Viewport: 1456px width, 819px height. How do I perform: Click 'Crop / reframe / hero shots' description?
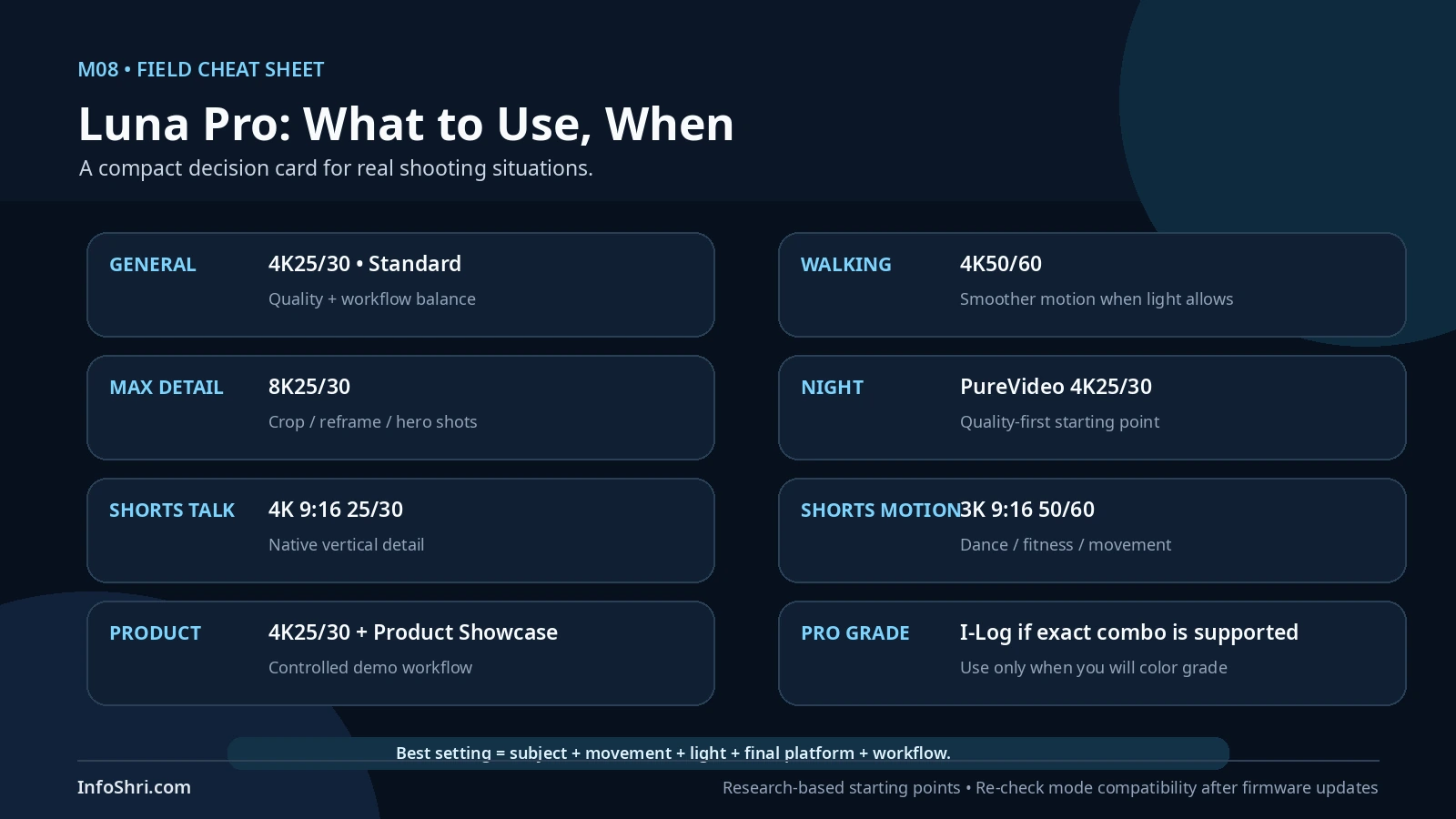[373, 422]
